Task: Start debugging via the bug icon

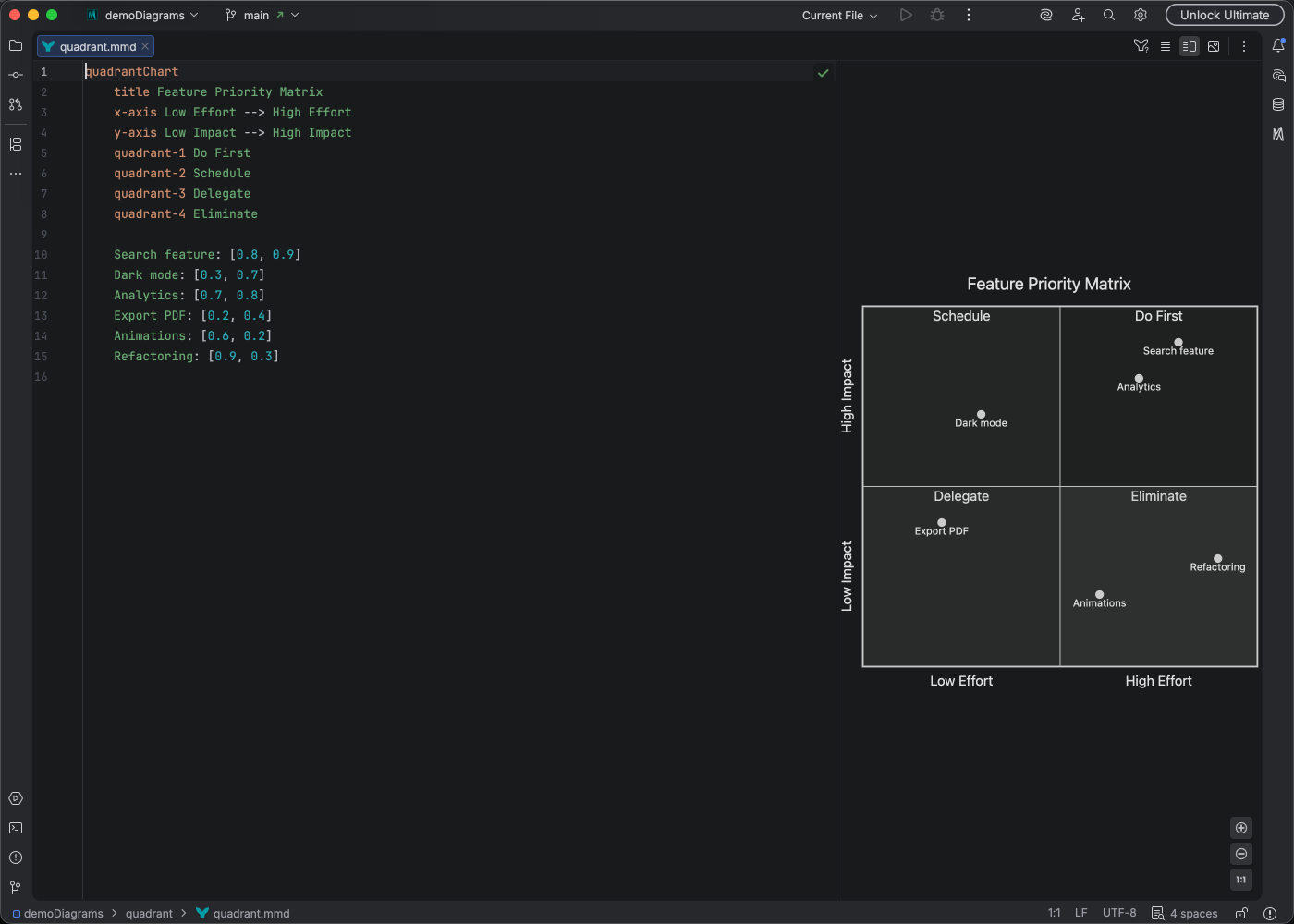Action: click(x=936, y=15)
